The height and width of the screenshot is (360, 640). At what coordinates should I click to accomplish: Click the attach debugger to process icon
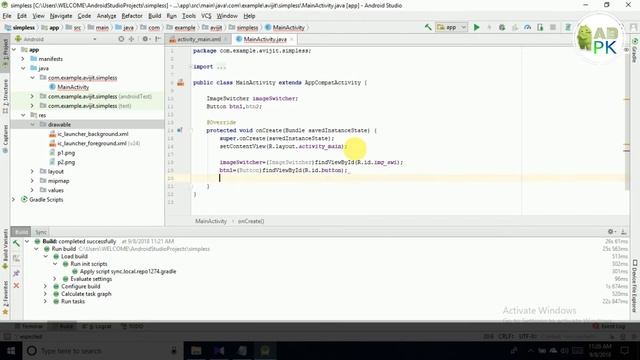coord(540,27)
